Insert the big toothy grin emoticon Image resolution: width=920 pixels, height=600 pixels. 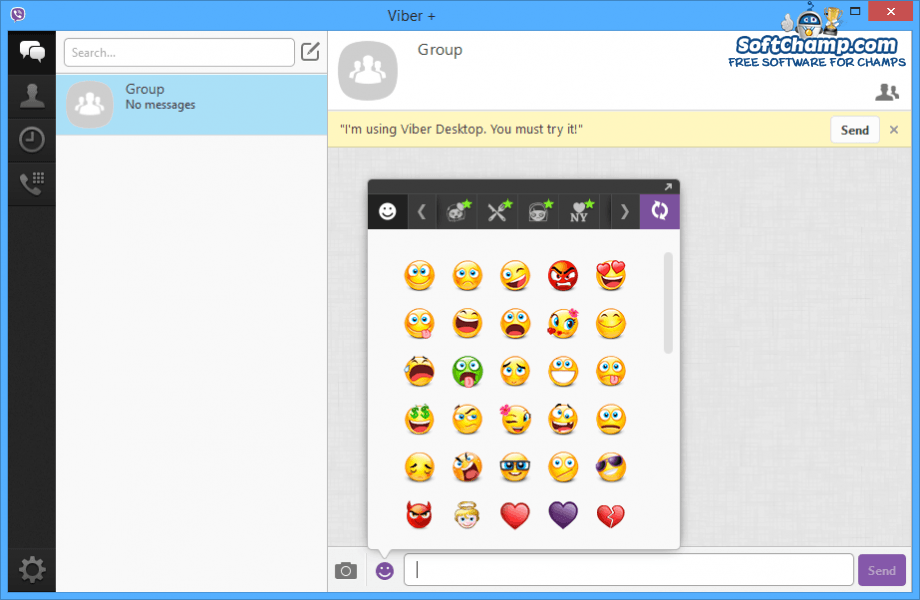point(563,371)
